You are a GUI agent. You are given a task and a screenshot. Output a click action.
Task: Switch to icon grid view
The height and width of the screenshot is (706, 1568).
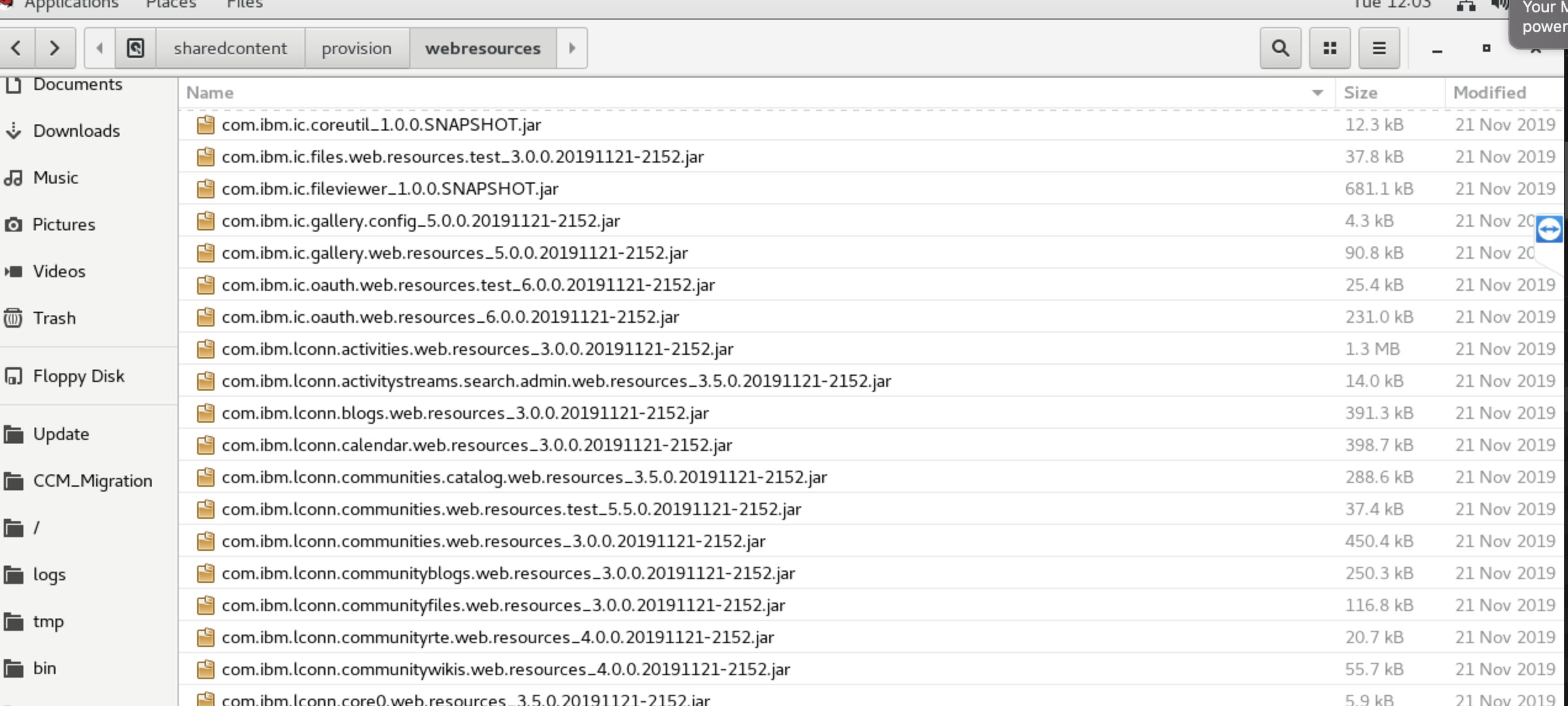pos(1330,48)
